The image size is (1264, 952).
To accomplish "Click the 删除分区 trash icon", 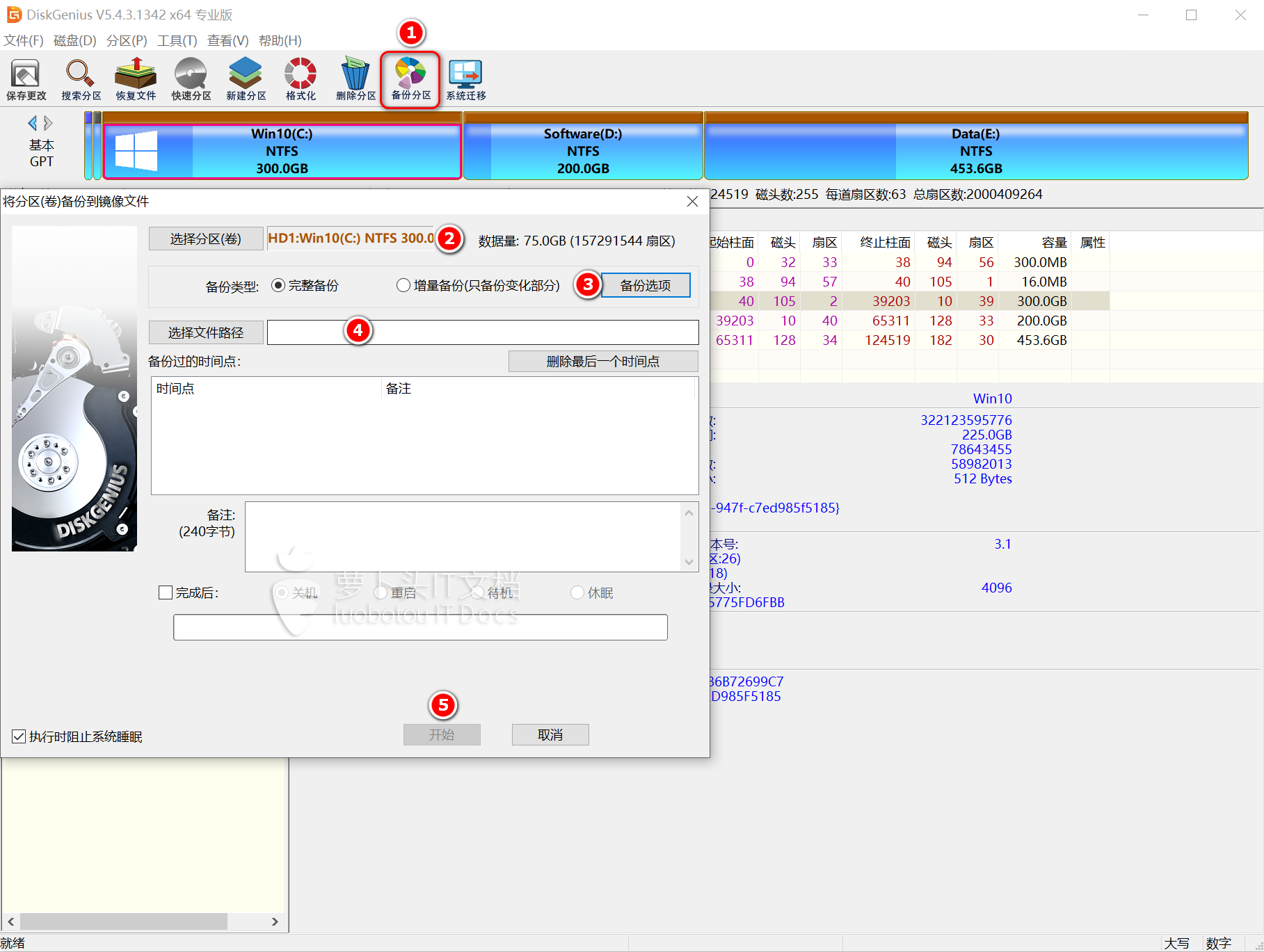I will coord(355,79).
